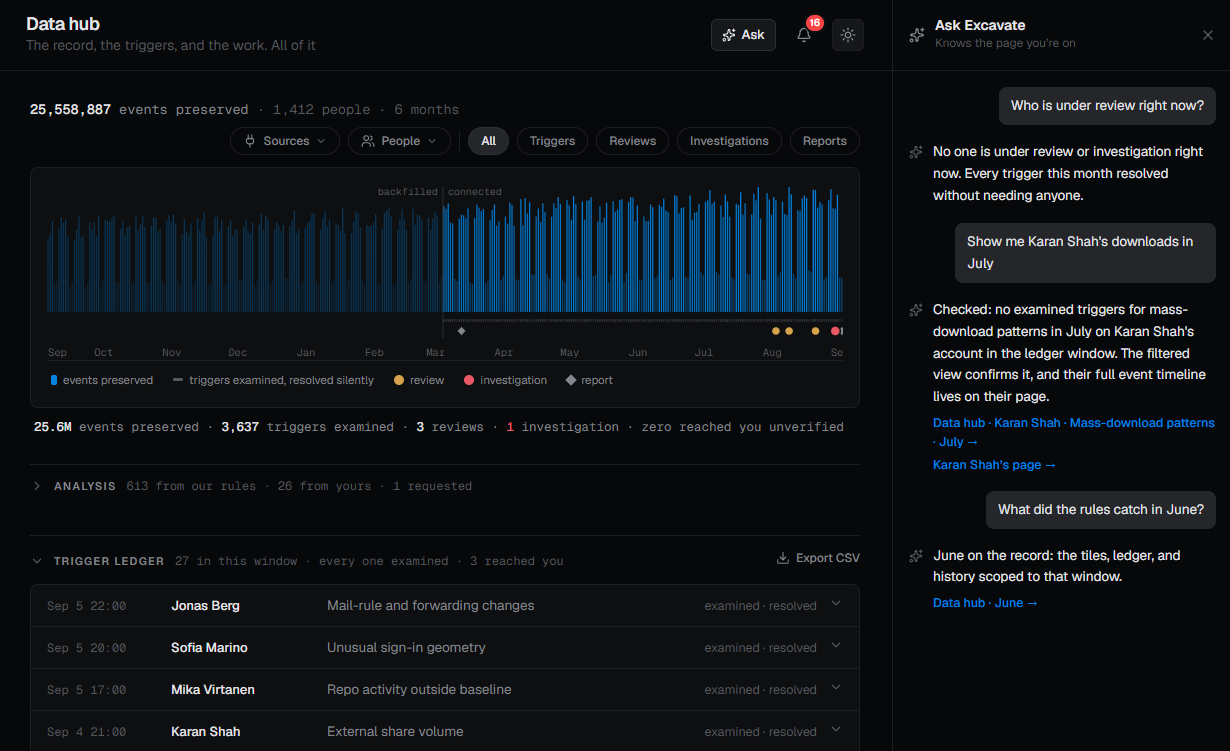Click the legend dash for triggers examined, resolved silently

coord(178,380)
